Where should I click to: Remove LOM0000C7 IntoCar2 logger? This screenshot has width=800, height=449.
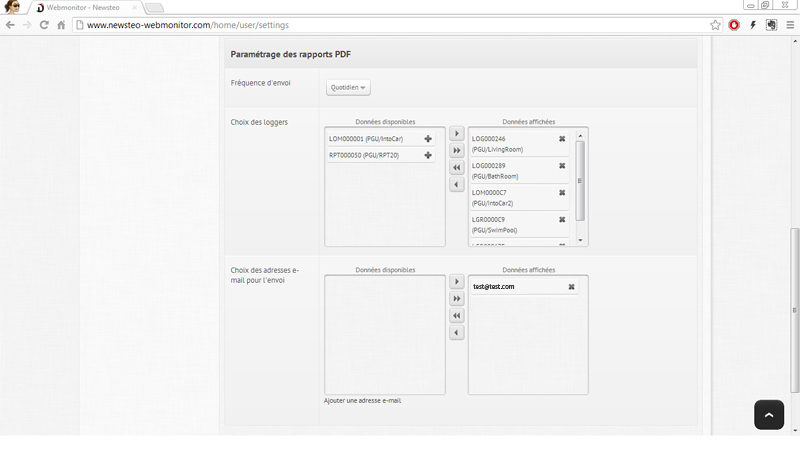click(x=562, y=193)
